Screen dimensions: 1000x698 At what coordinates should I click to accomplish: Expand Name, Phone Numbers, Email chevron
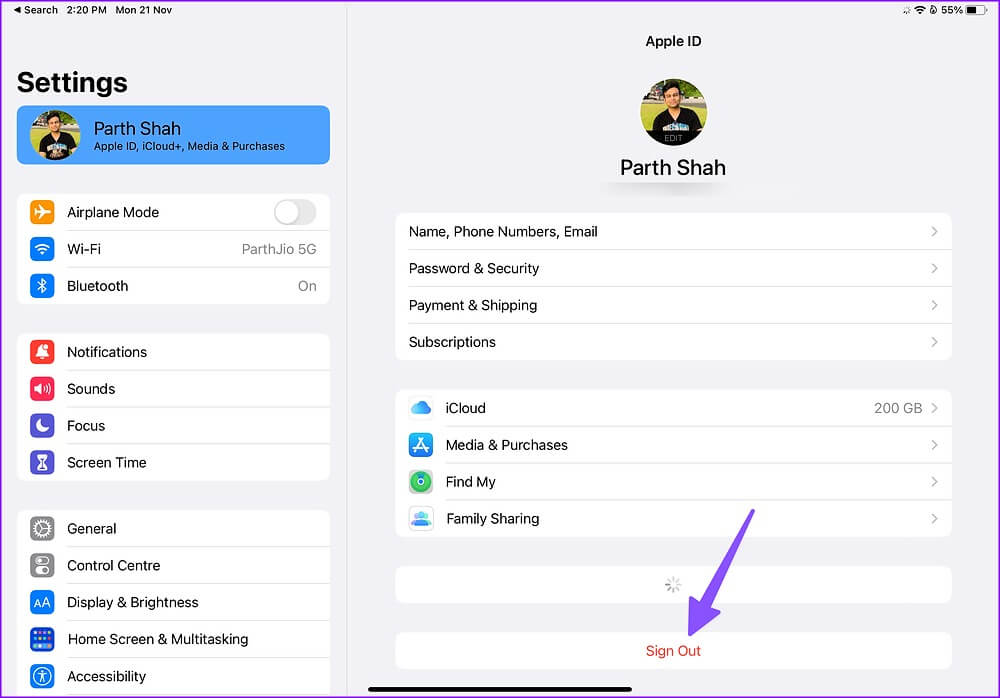point(934,232)
